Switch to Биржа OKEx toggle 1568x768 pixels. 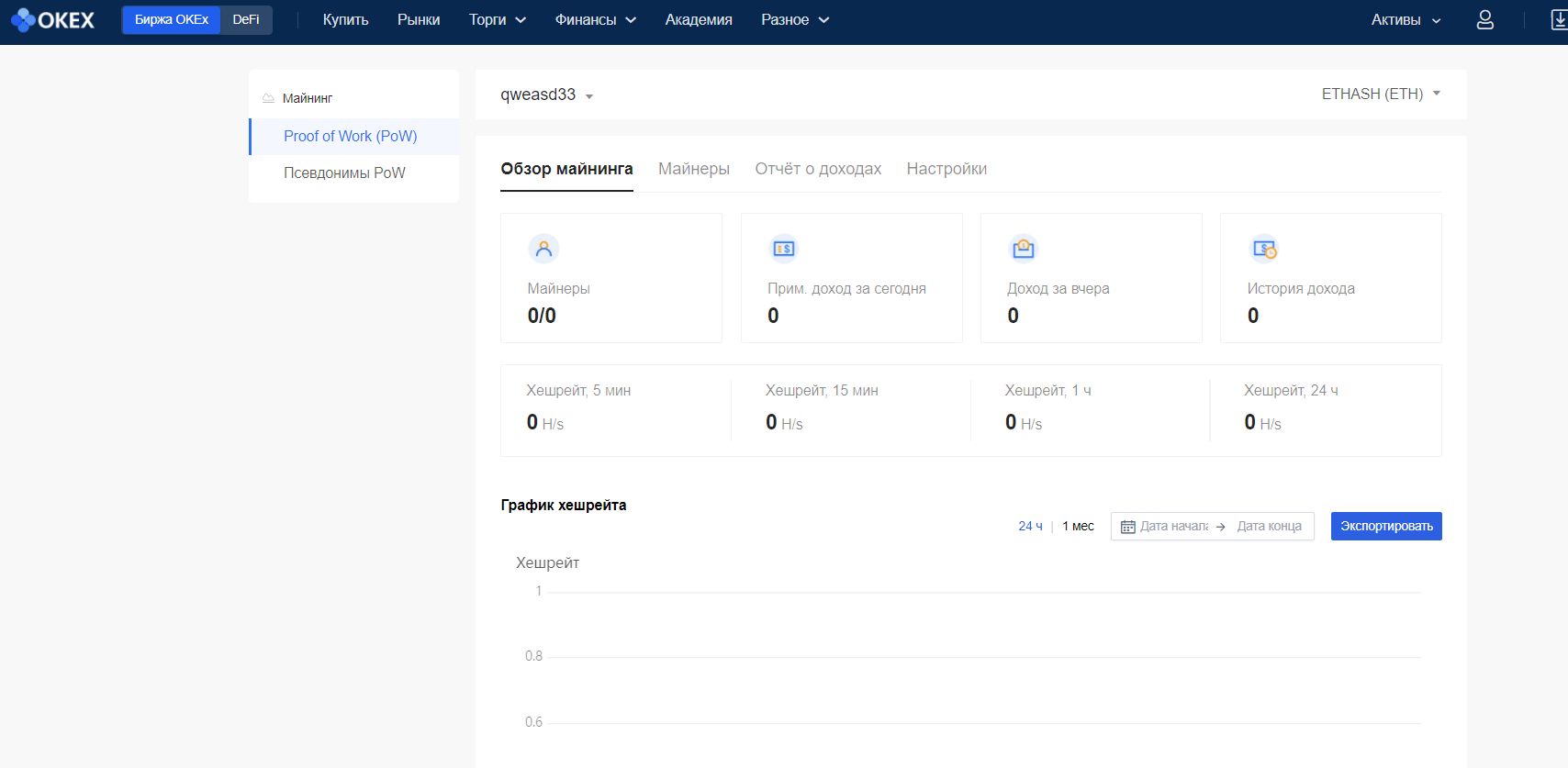point(172,19)
